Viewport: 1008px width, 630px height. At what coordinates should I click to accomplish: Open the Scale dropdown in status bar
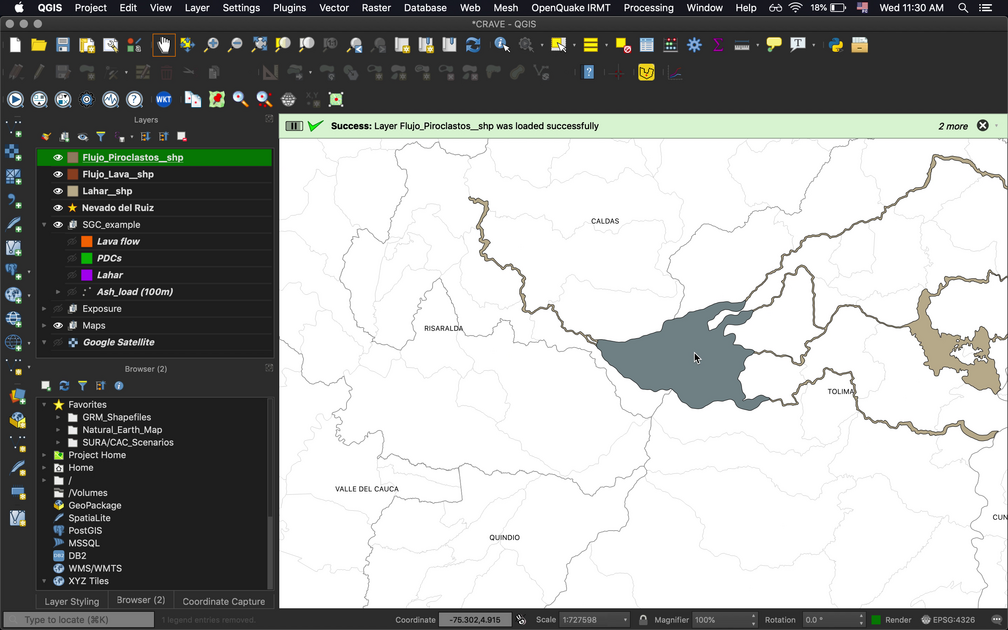tap(626, 620)
